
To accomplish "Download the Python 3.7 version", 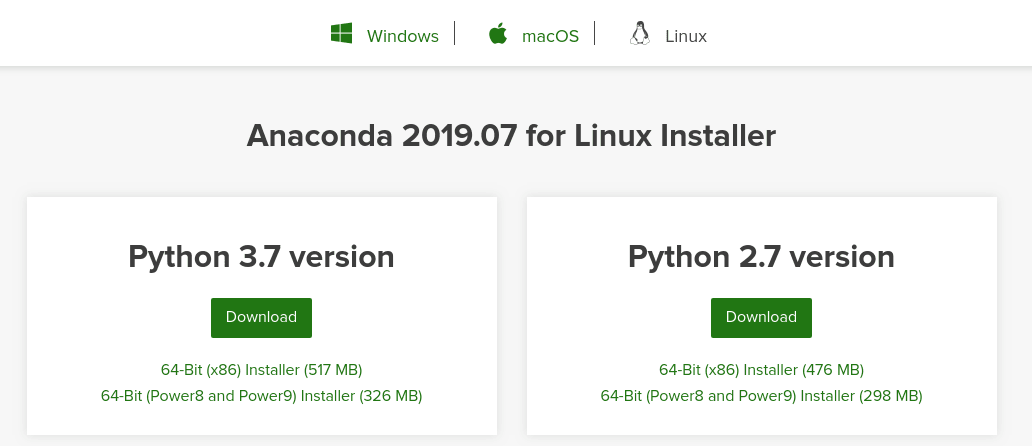I will 261,317.
